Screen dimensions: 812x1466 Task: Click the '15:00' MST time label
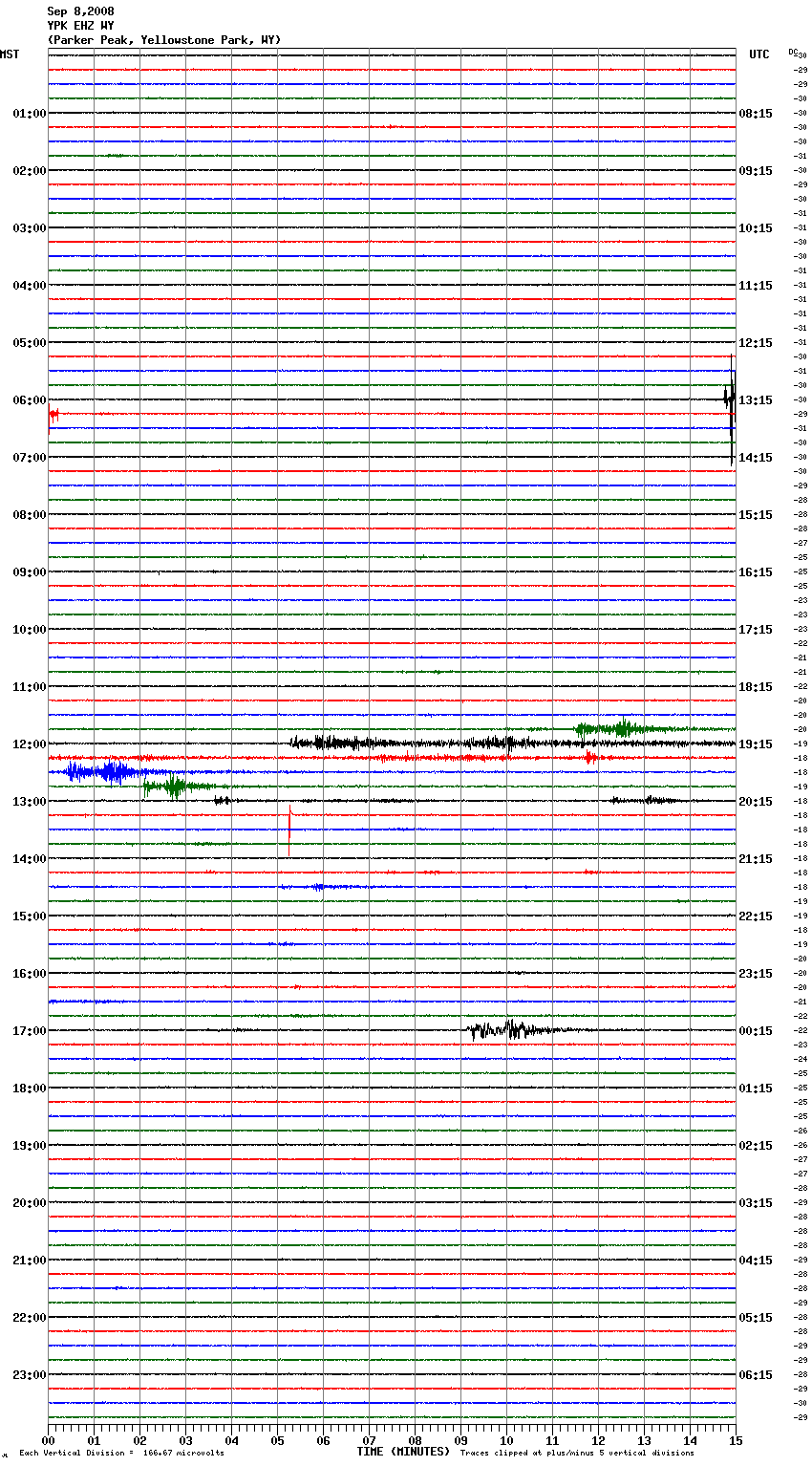pos(30,916)
